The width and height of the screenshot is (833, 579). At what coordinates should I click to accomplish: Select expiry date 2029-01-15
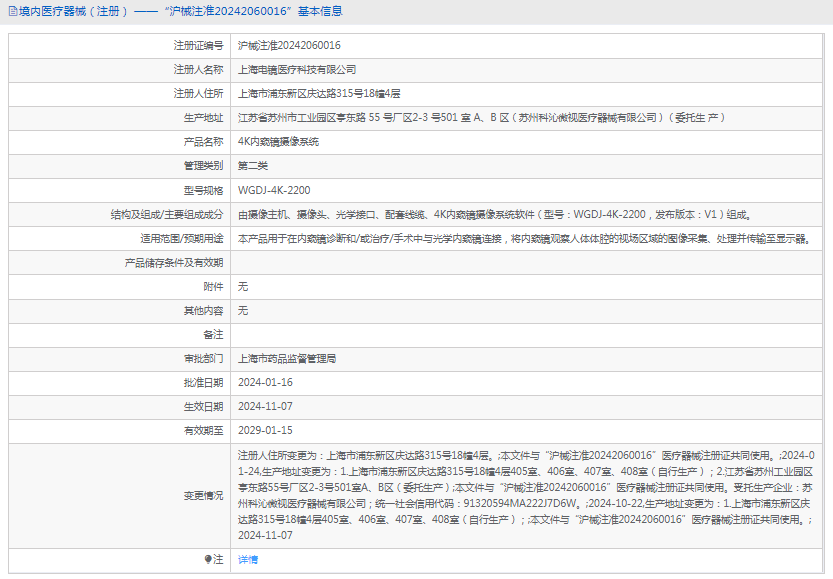click(x=265, y=430)
